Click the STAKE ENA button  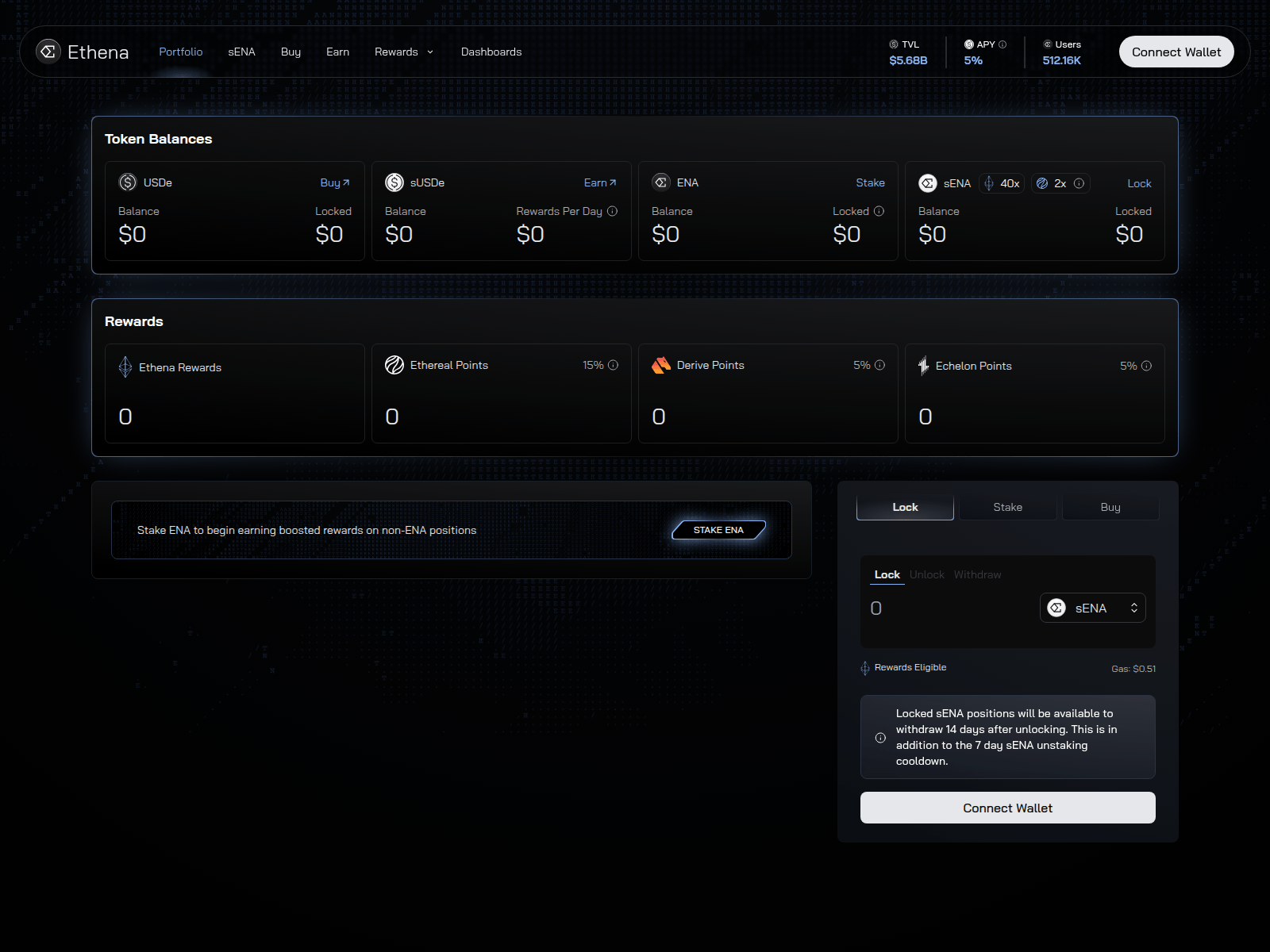[718, 530]
